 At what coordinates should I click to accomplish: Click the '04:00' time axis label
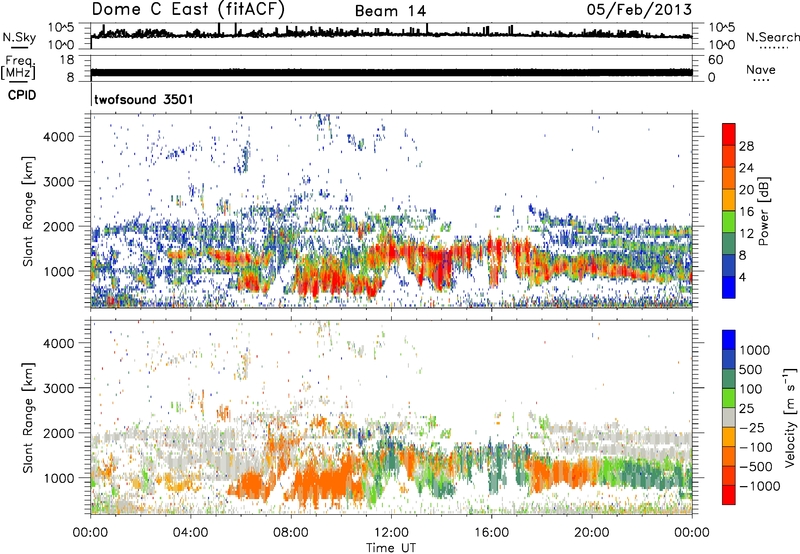click(190, 533)
